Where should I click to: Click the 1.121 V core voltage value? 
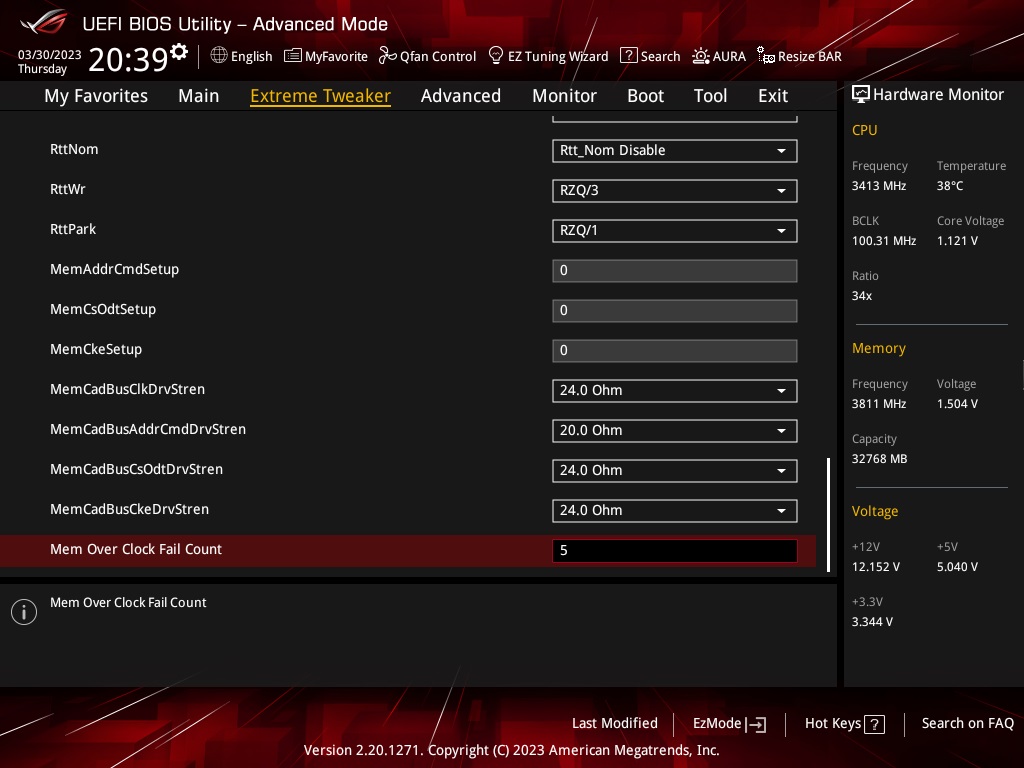click(x=957, y=241)
